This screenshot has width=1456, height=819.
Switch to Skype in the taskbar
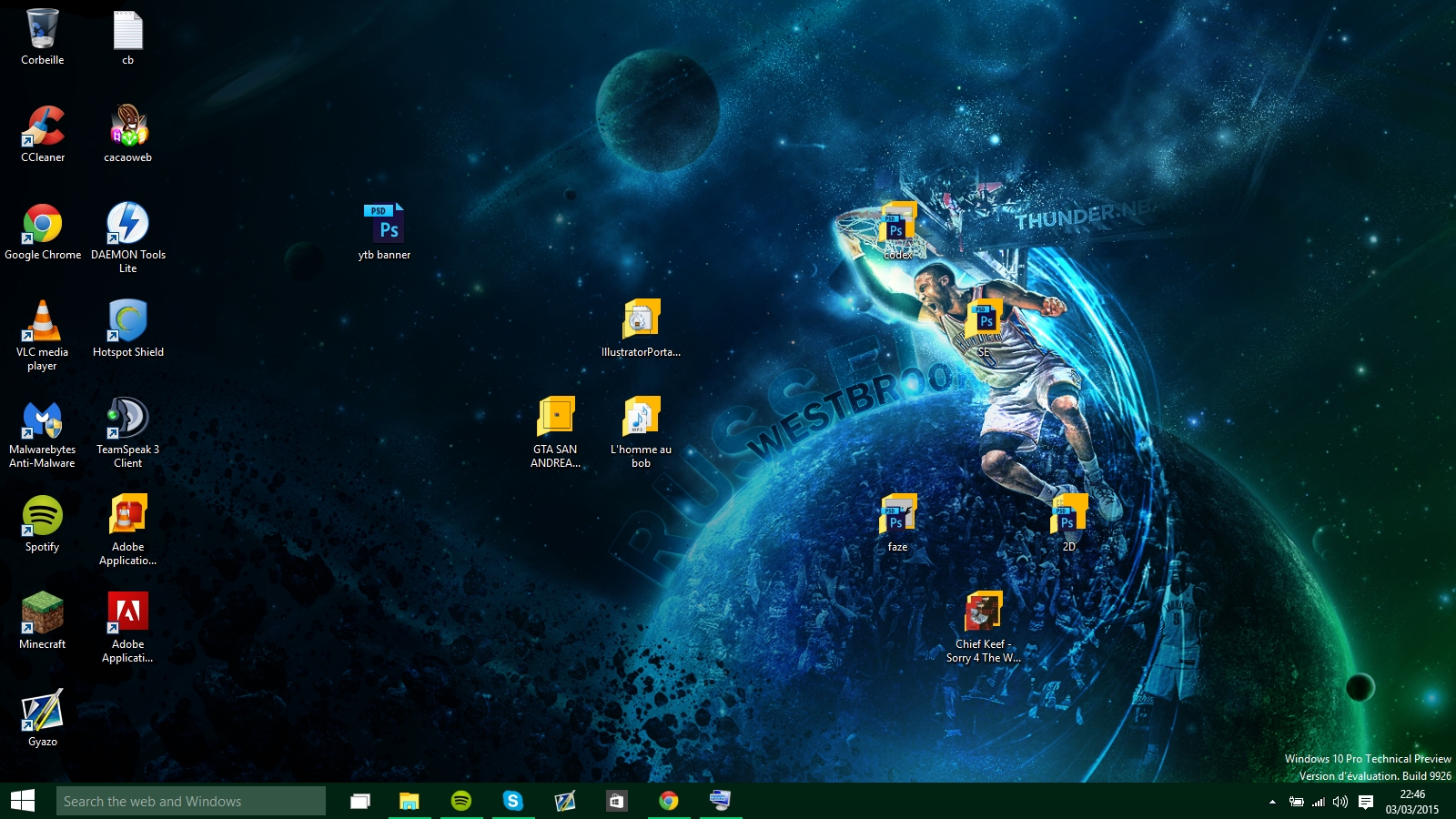pos(513,801)
